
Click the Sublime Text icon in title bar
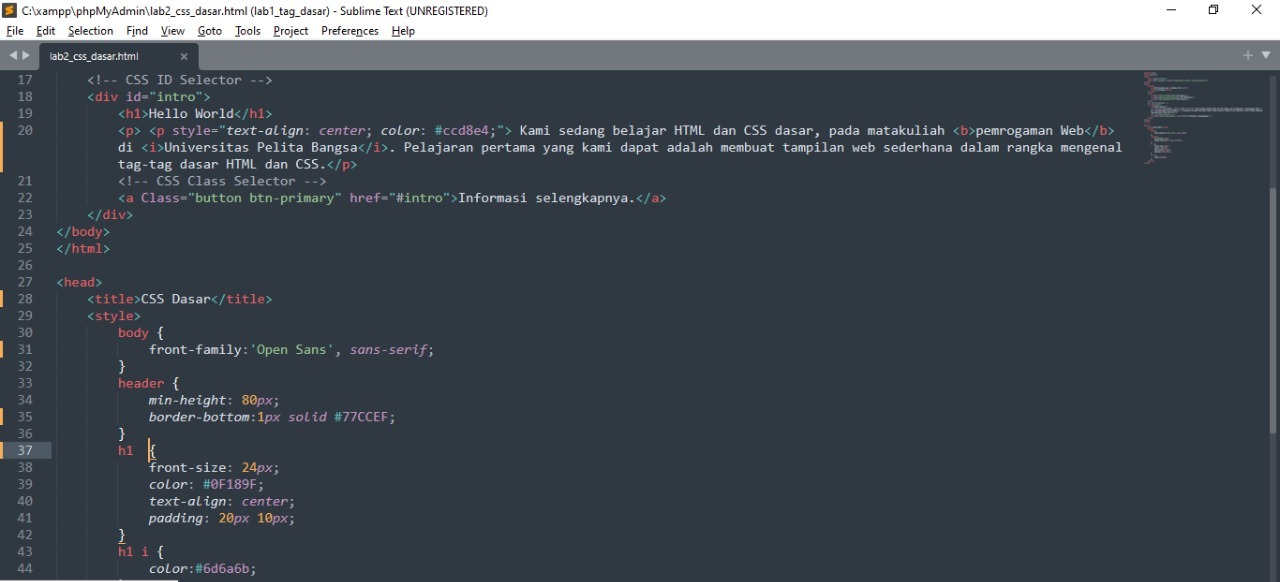pos(10,10)
